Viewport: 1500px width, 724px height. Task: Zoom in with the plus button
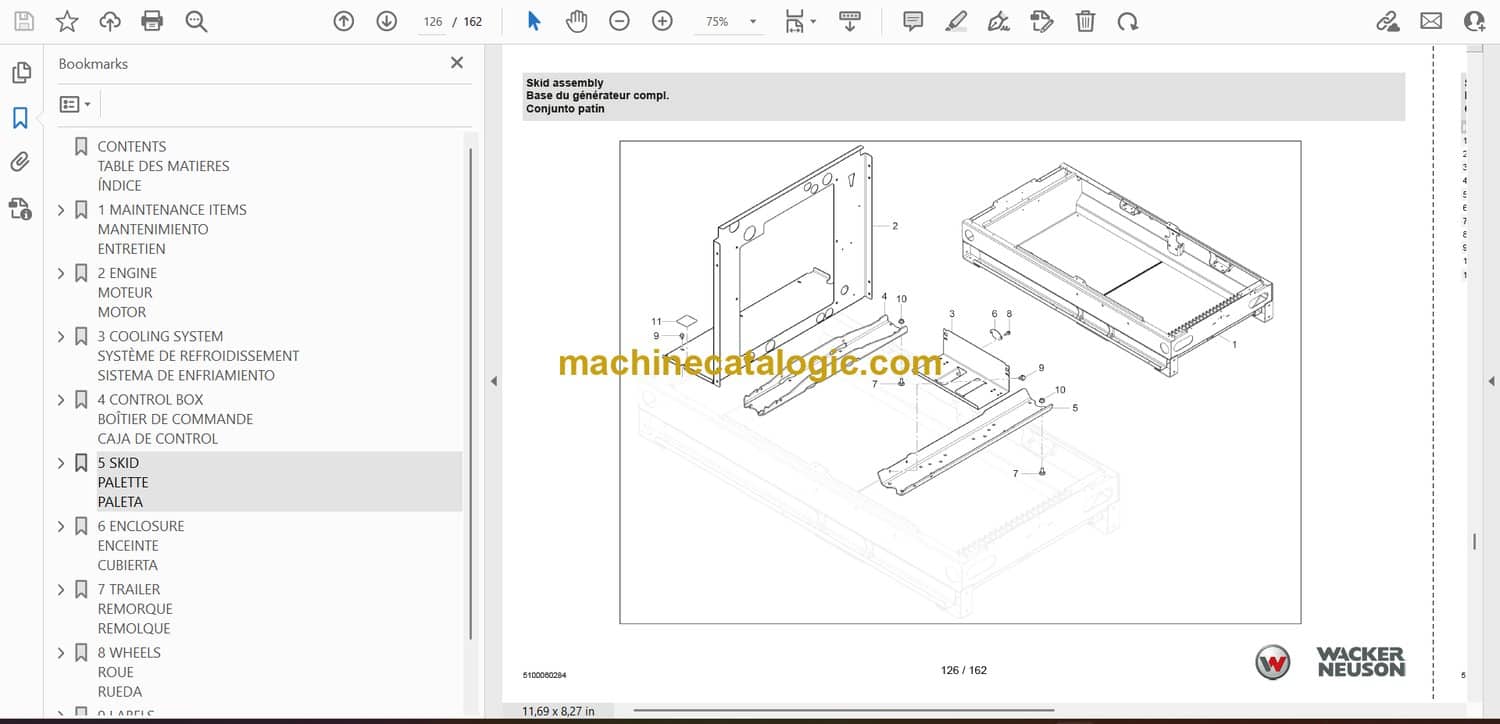tap(662, 21)
